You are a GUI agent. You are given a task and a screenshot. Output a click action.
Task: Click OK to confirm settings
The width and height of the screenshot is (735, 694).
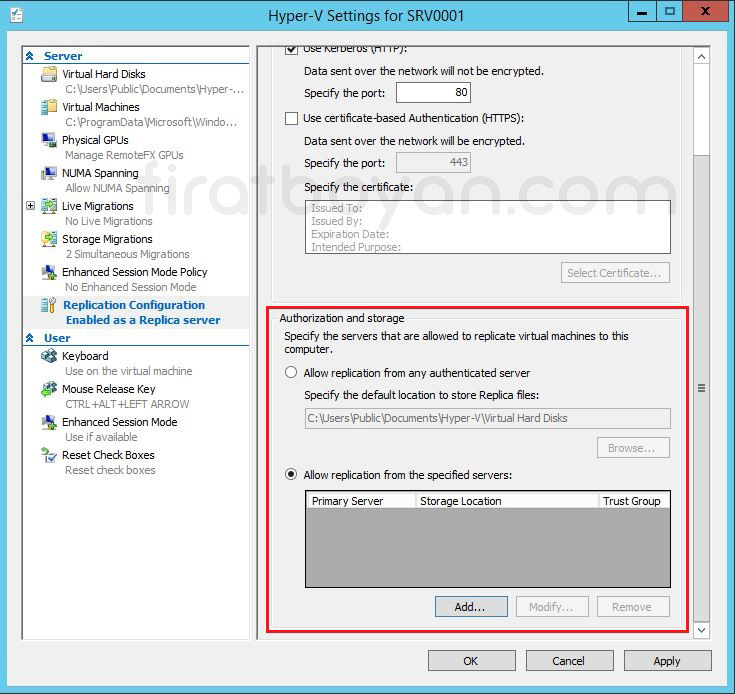click(472, 661)
